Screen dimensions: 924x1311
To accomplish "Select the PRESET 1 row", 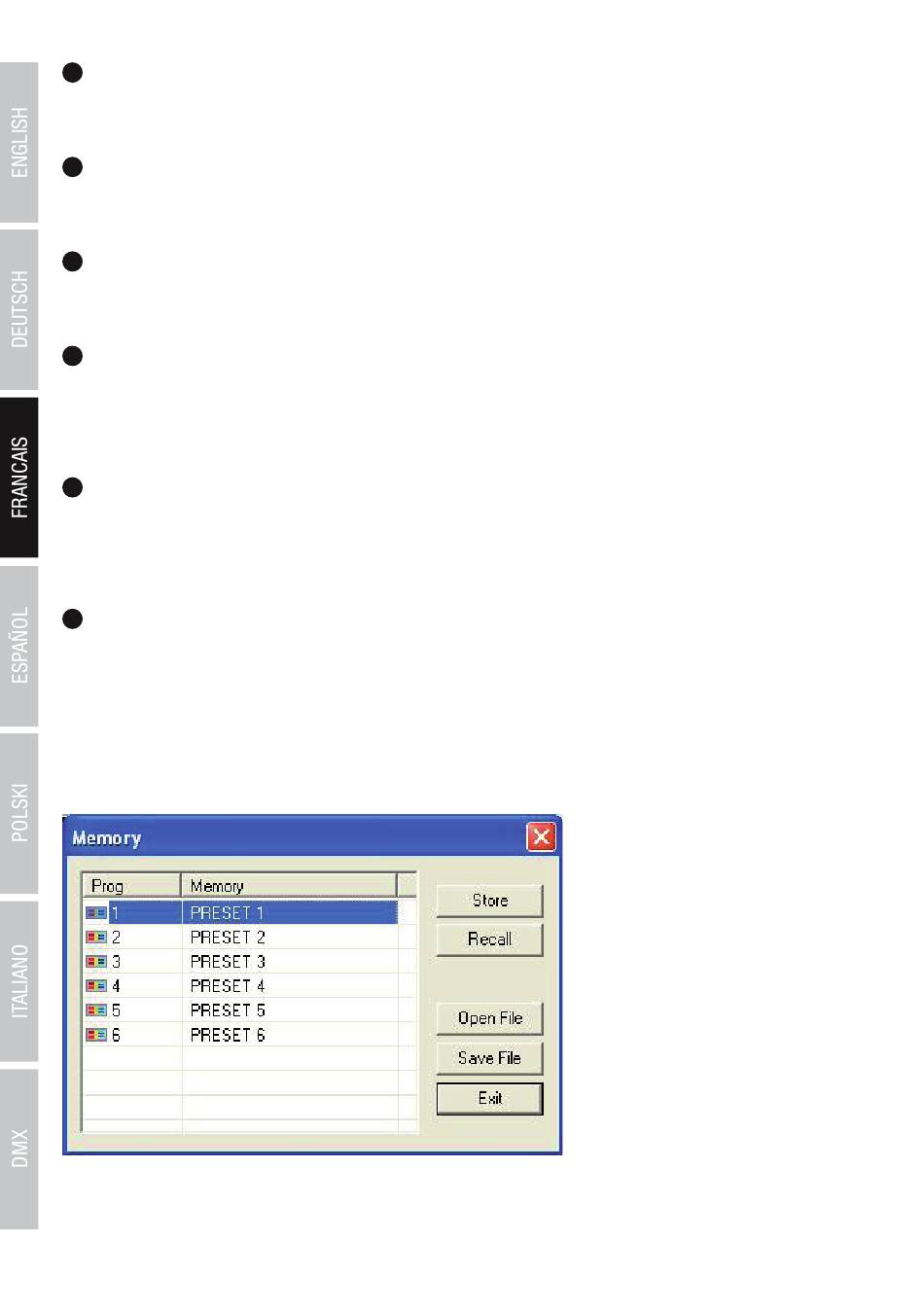I will click(240, 913).
